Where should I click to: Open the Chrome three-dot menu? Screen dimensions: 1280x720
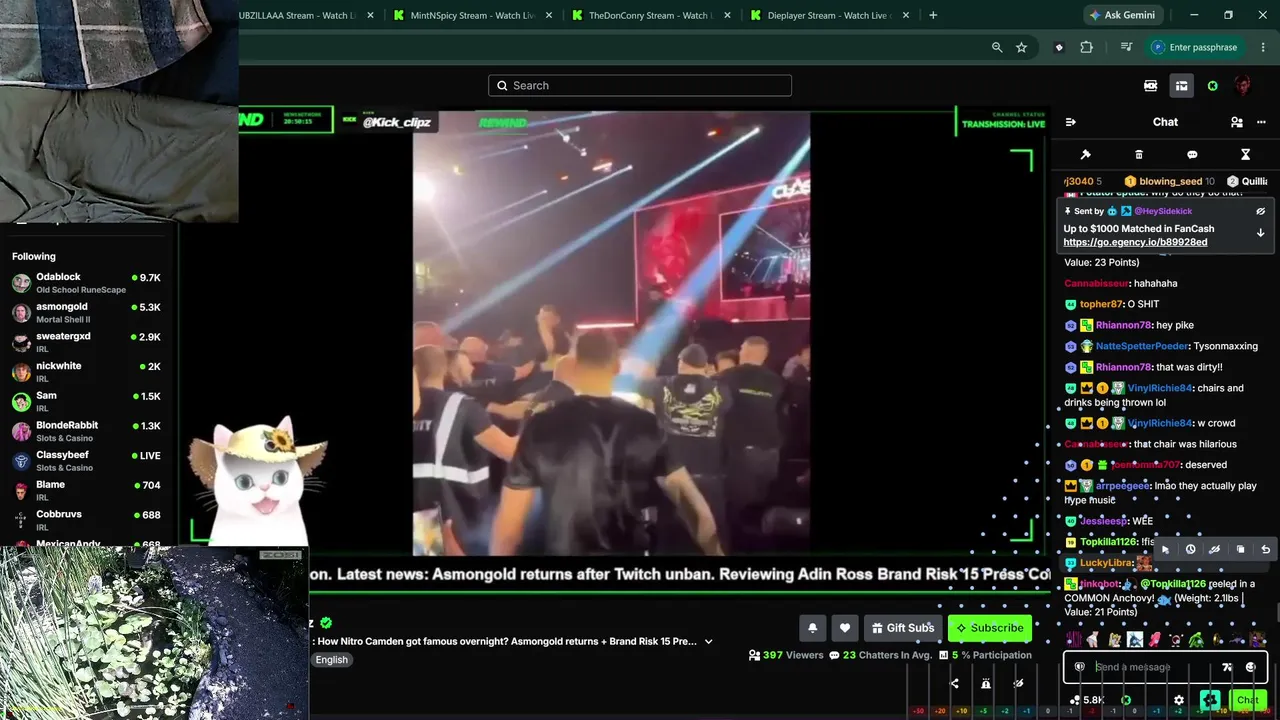[x=1262, y=47]
